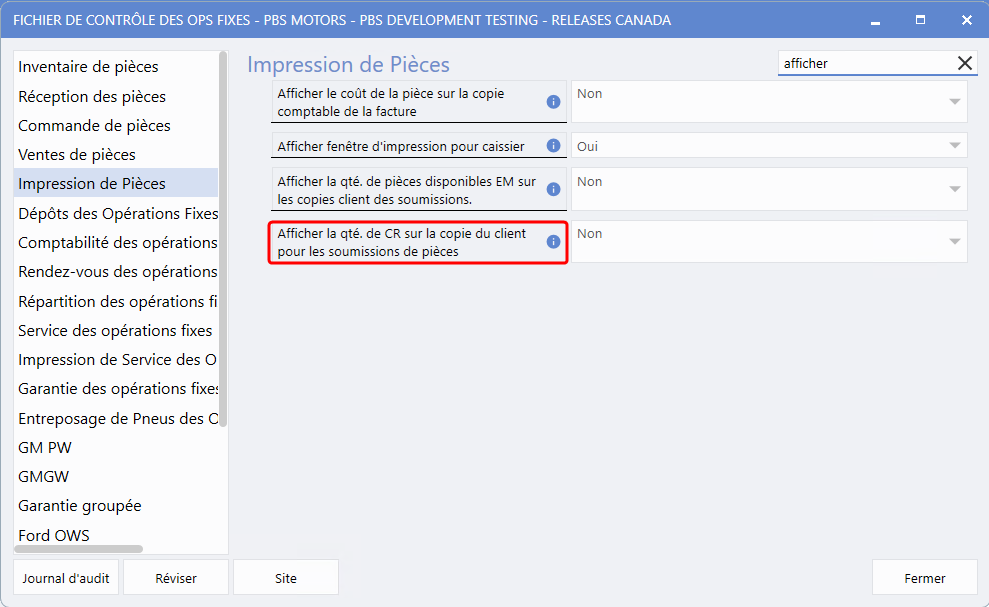Screen dimensions: 989x607
Task: Switch to 'Ventes de pièces' section
Action: tap(77, 155)
